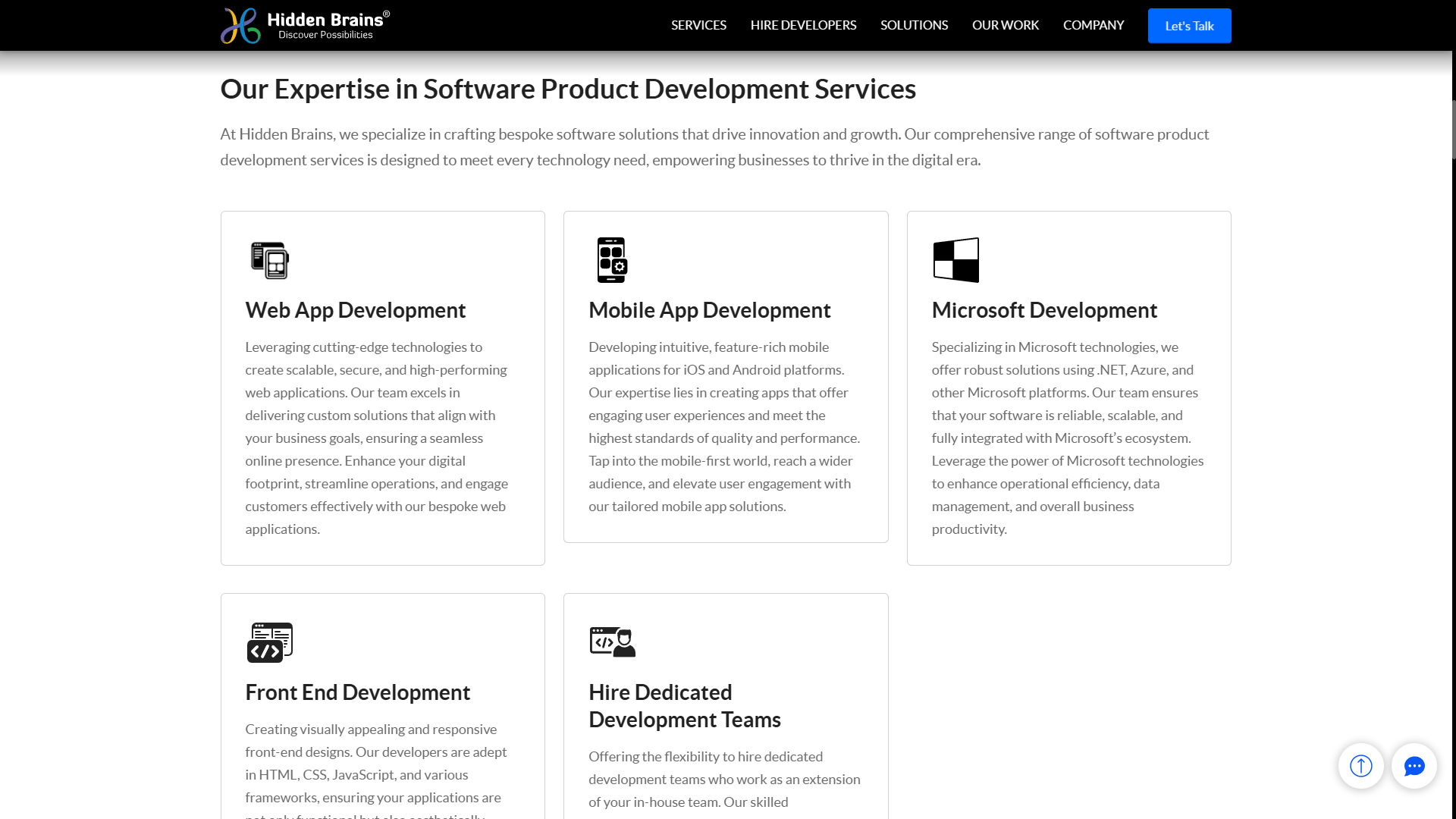The height and width of the screenshot is (819, 1456).
Task: Click the 'Discover Possibilities' tagline text
Action: coord(325,35)
